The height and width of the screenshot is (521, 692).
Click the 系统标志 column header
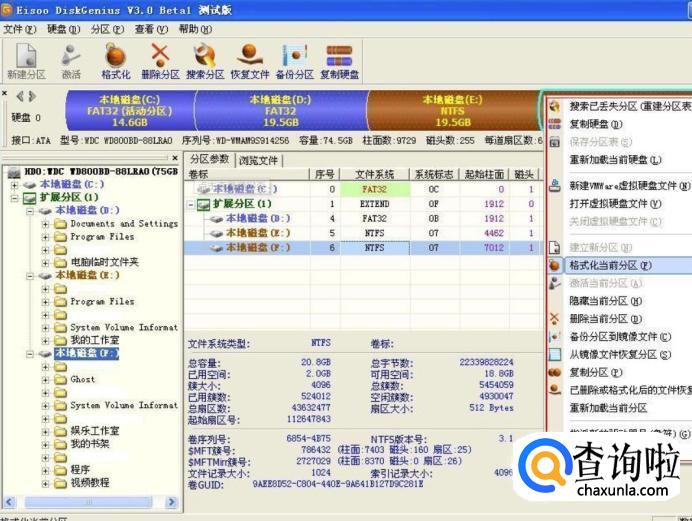click(x=434, y=175)
